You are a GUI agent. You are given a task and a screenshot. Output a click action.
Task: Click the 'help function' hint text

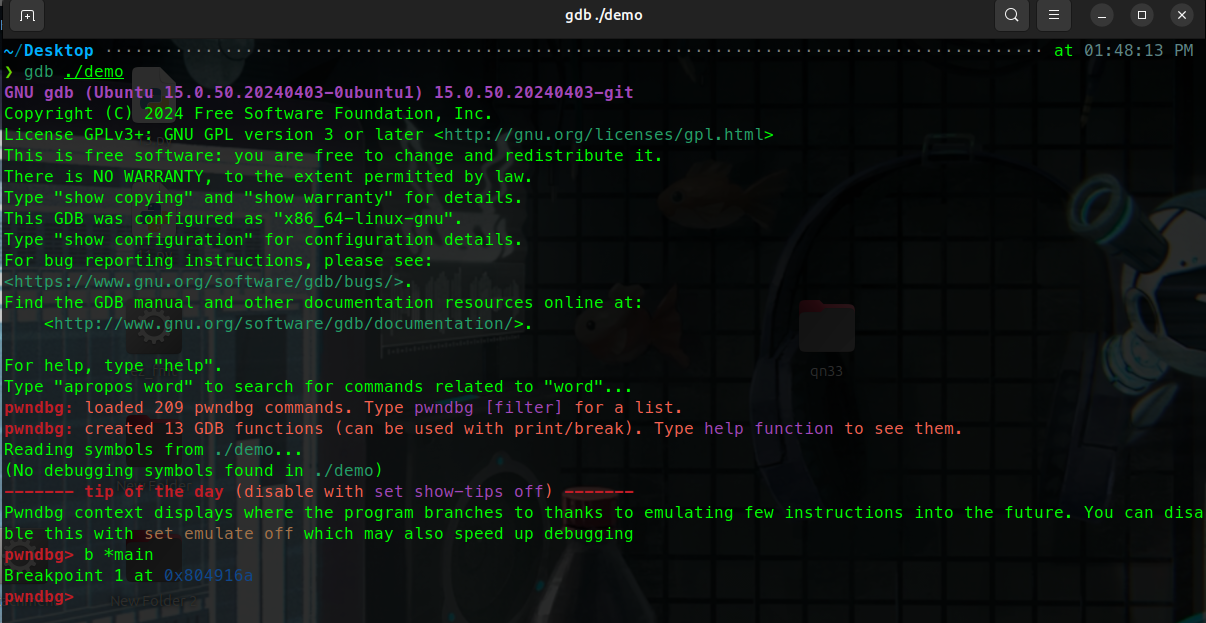(769, 428)
